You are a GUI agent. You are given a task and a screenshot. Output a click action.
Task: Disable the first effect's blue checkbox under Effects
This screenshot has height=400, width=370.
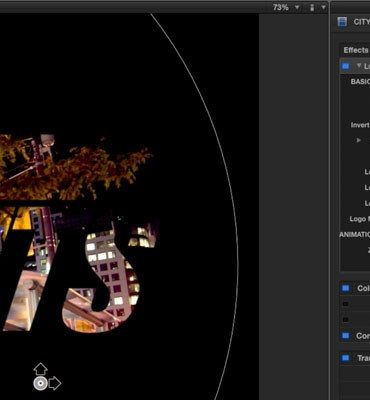click(345, 66)
